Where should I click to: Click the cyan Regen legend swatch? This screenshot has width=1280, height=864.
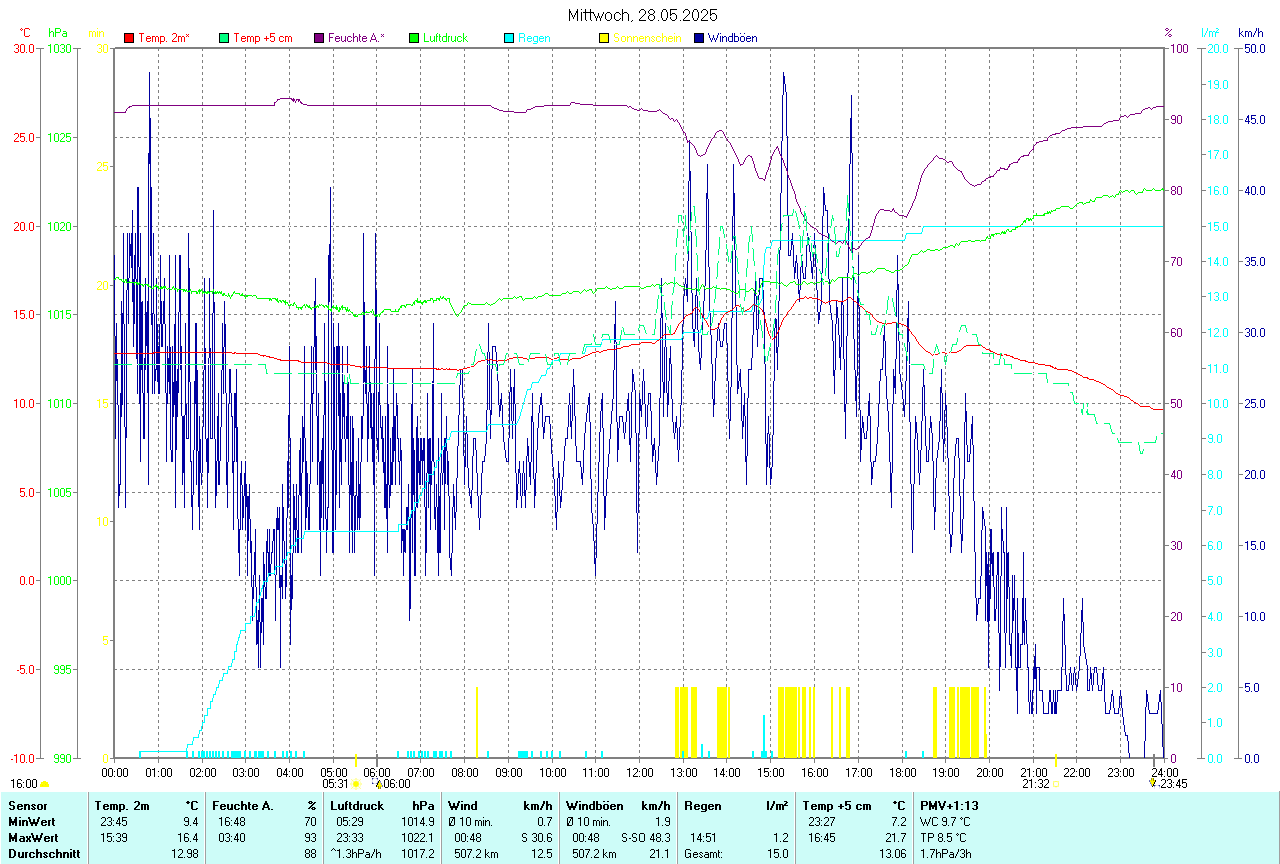coord(509,38)
